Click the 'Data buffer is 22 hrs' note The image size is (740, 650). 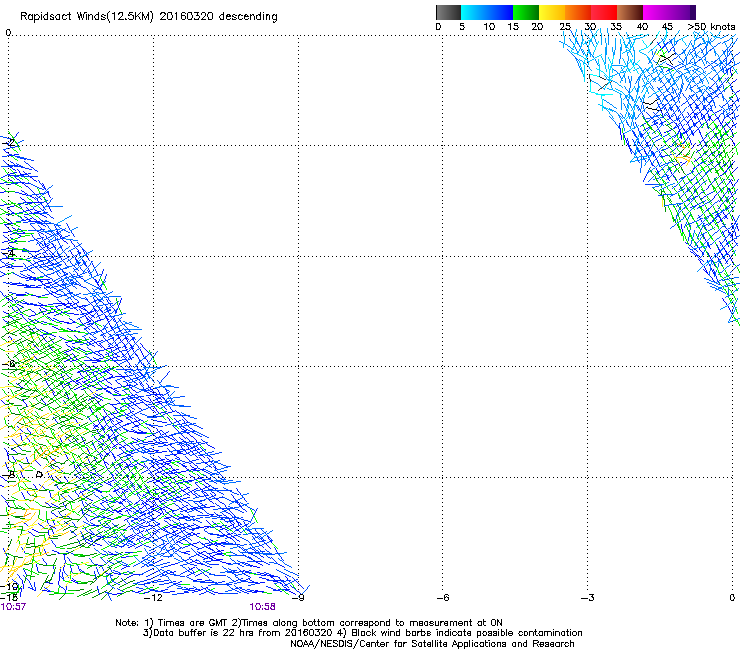point(362,633)
